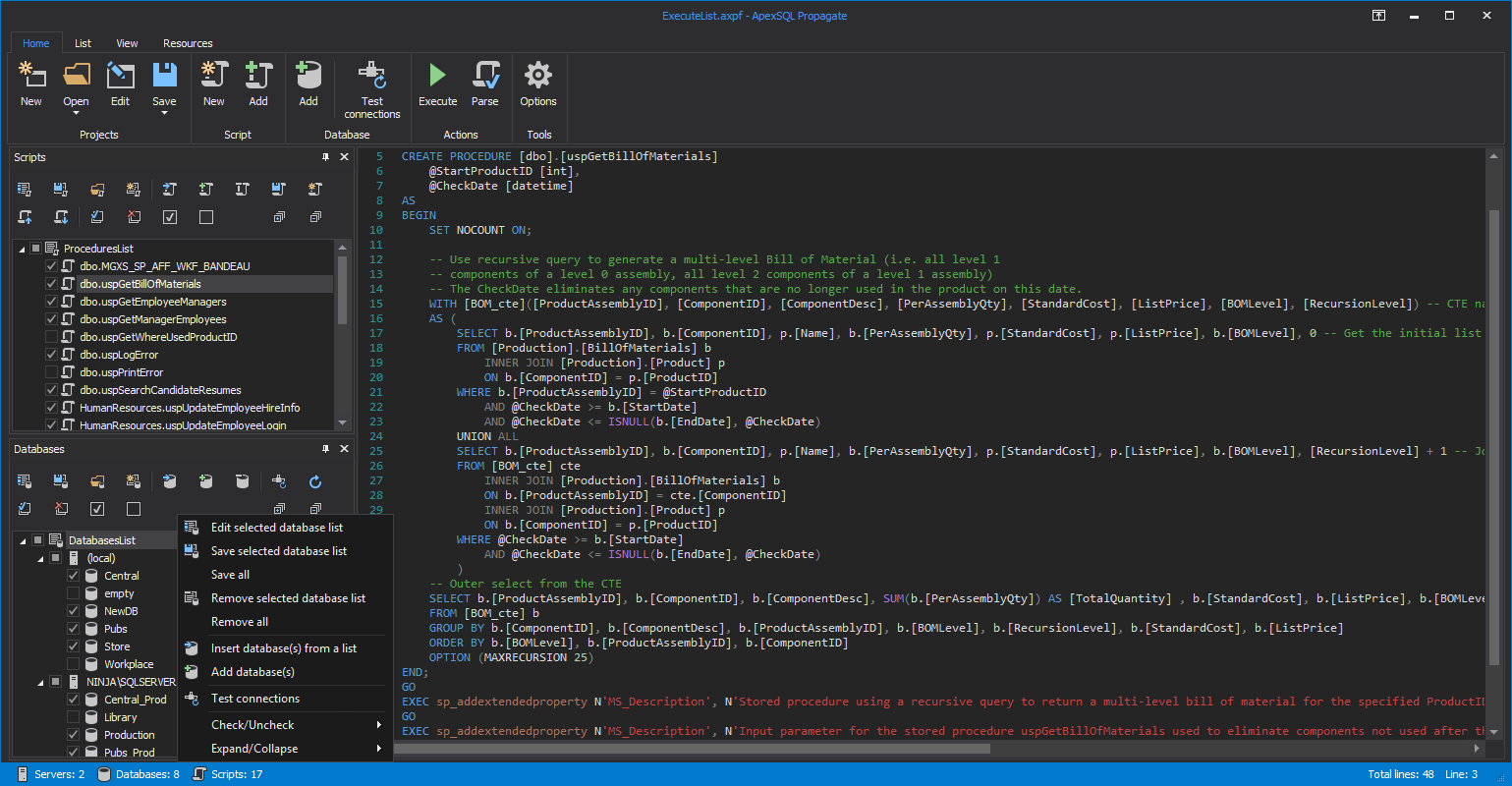Collapse the ProceduresList tree node
Image resolution: width=1512 pixels, height=786 pixels.
point(22,250)
